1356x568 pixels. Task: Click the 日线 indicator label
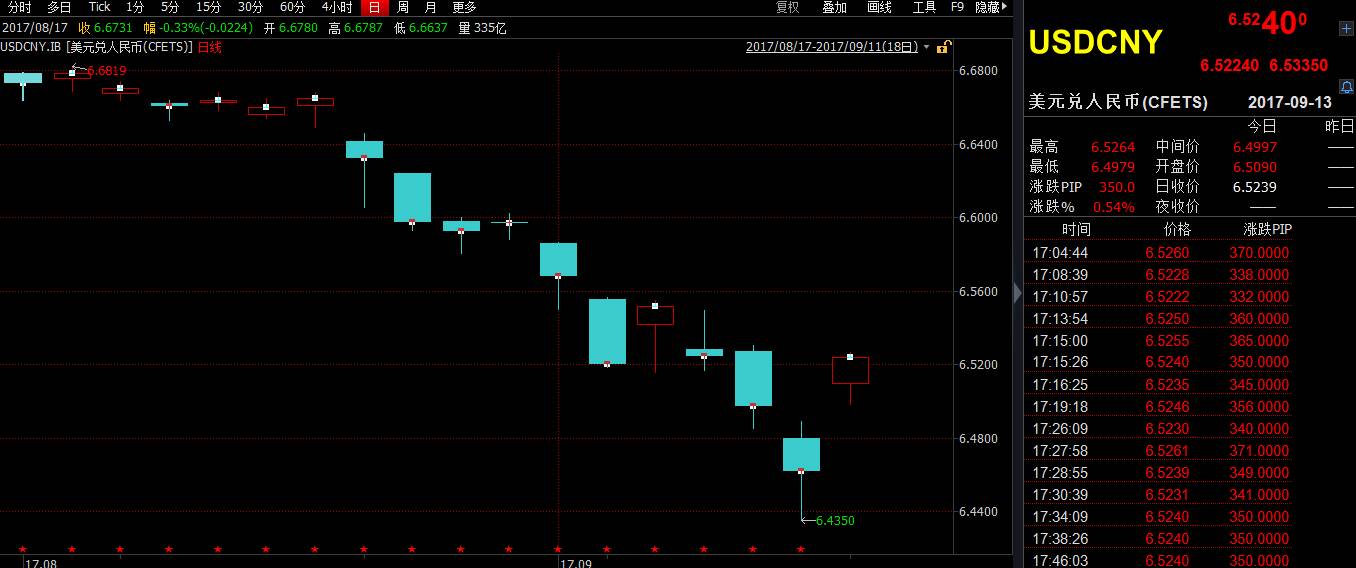click(x=209, y=47)
